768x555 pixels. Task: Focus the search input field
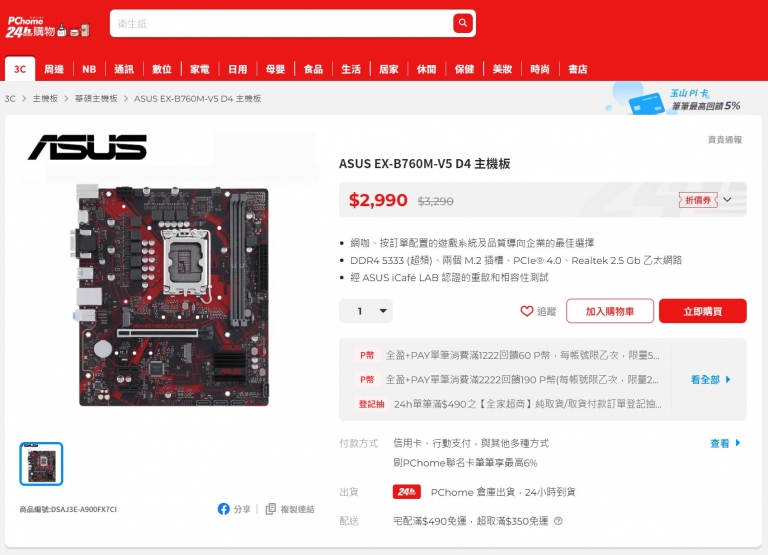point(282,23)
